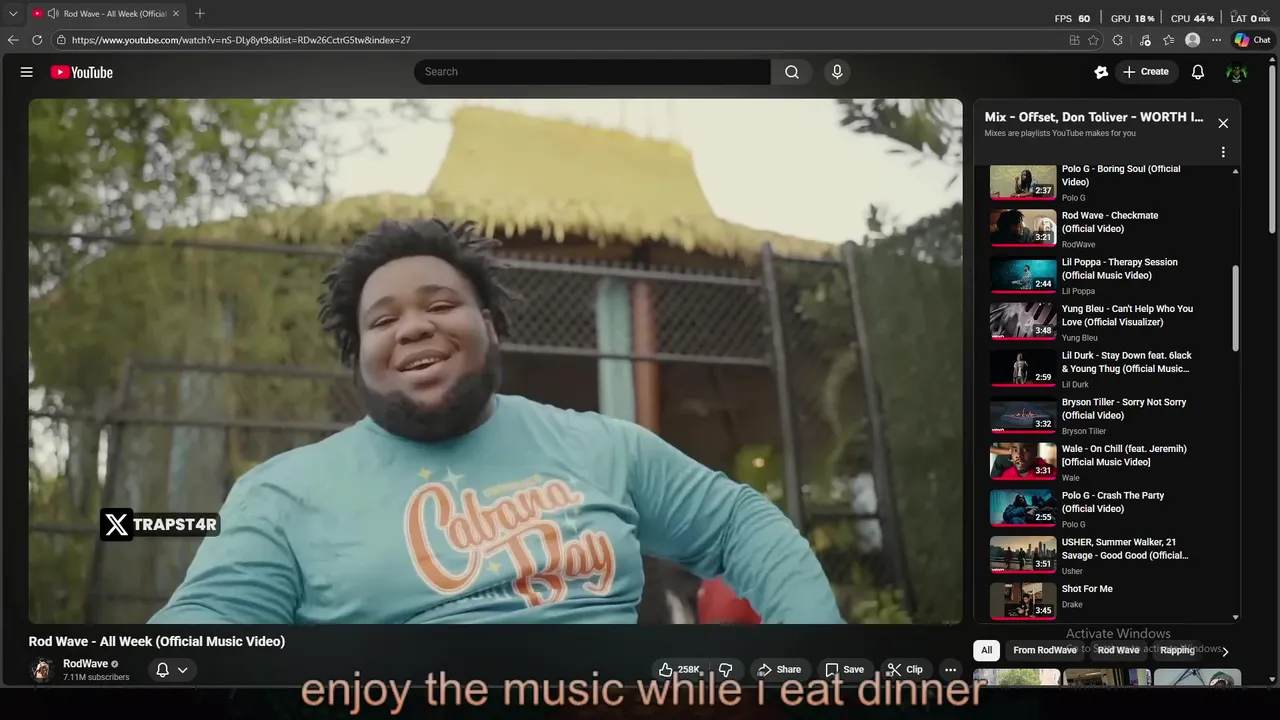The image size is (1280, 720).
Task: Play Wale - On Chill
Action: click(x=1106, y=463)
